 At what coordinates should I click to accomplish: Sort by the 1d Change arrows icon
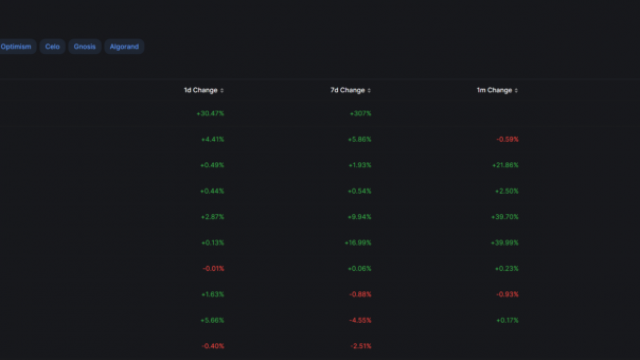tap(222, 90)
